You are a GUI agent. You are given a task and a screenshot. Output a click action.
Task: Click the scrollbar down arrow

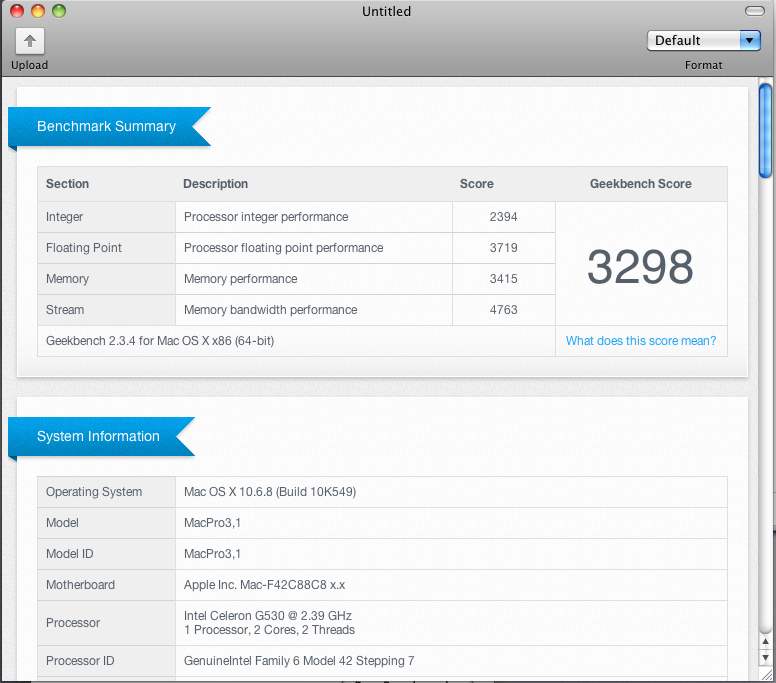pos(765,657)
